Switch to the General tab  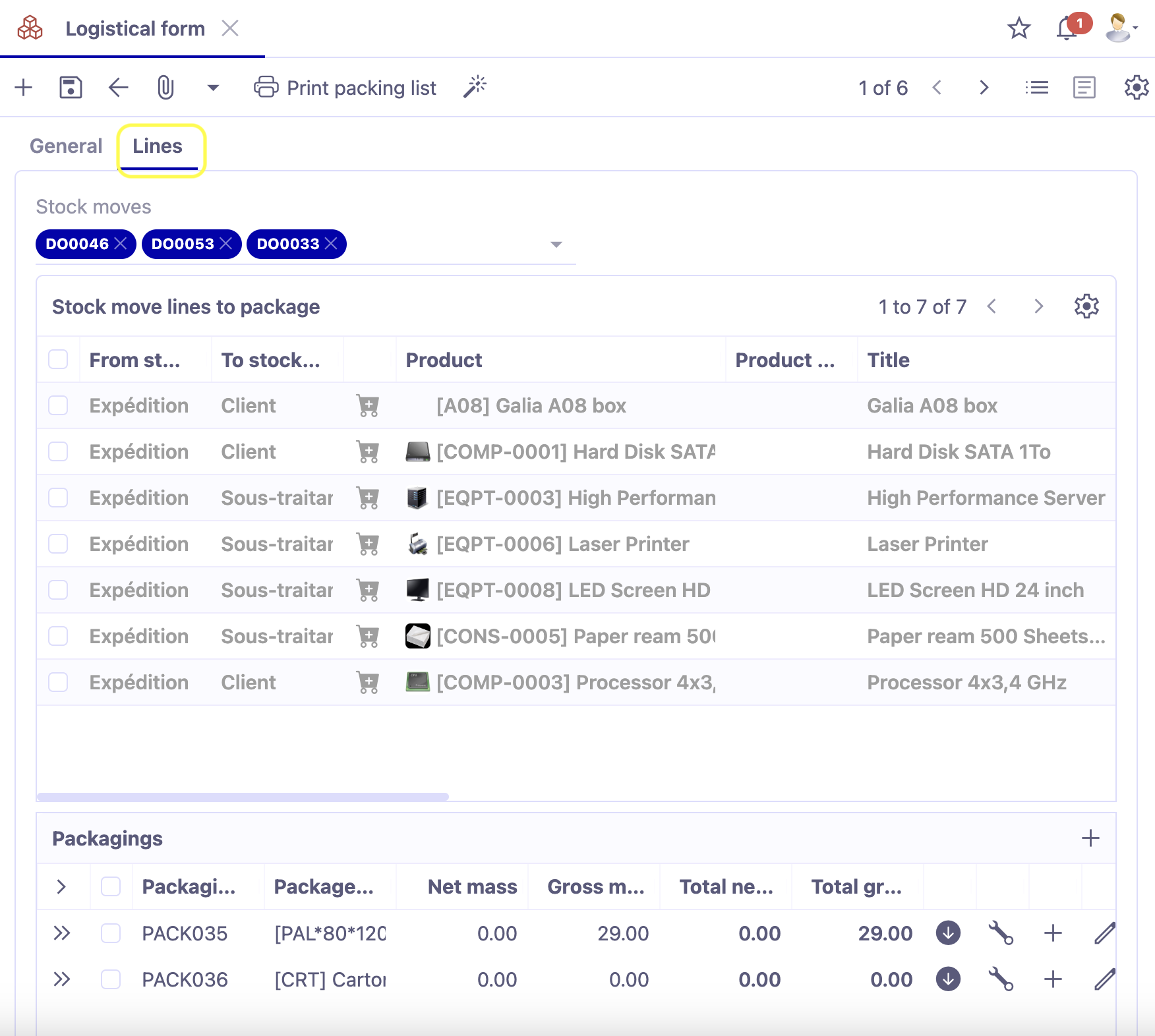coord(65,146)
